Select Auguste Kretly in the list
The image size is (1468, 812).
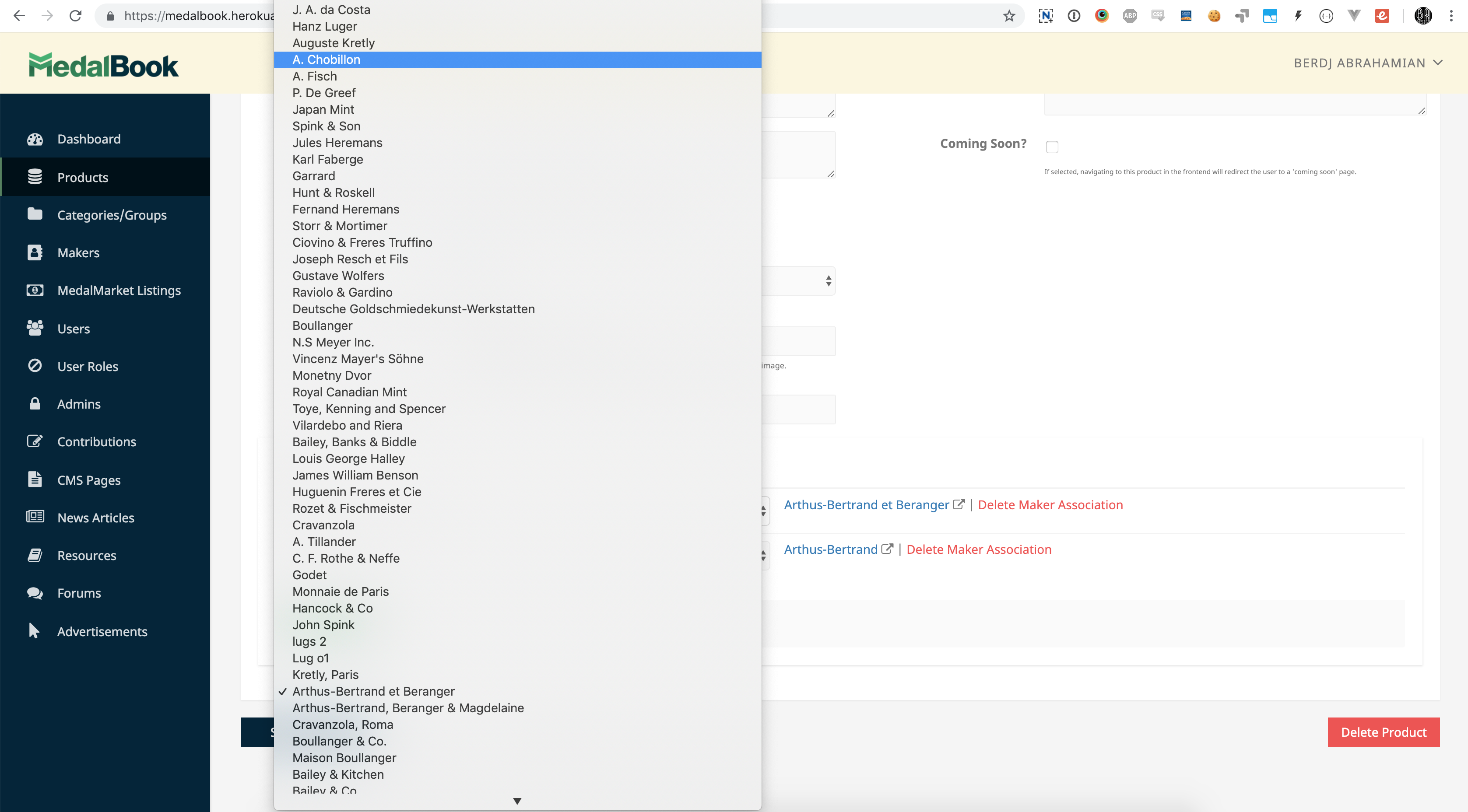[x=517, y=43]
